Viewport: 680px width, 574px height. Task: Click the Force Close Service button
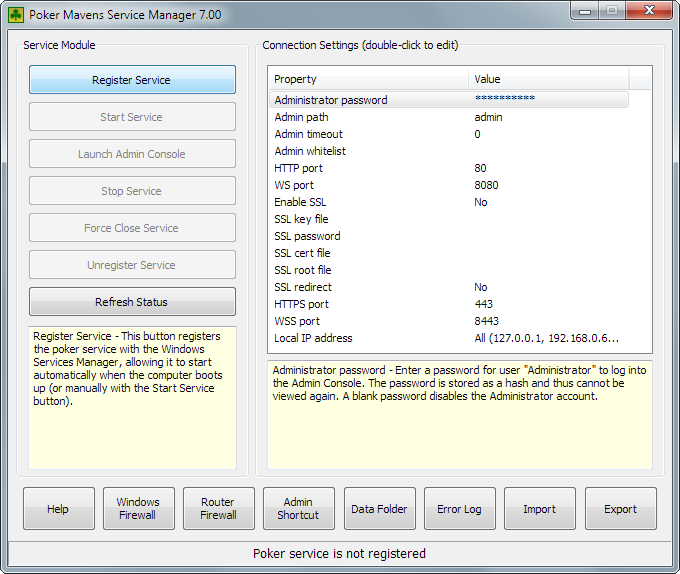(x=132, y=228)
